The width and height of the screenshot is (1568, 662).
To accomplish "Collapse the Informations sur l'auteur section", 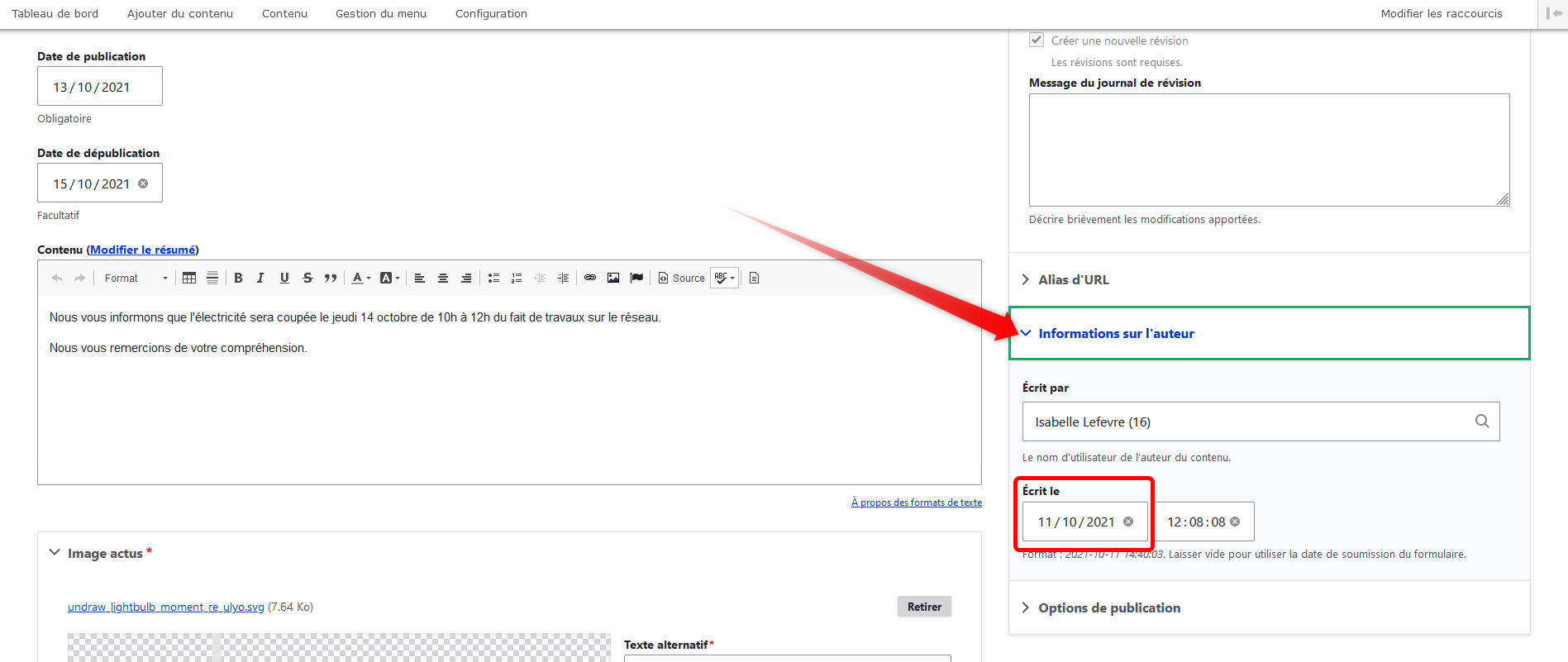I will [1115, 334].
